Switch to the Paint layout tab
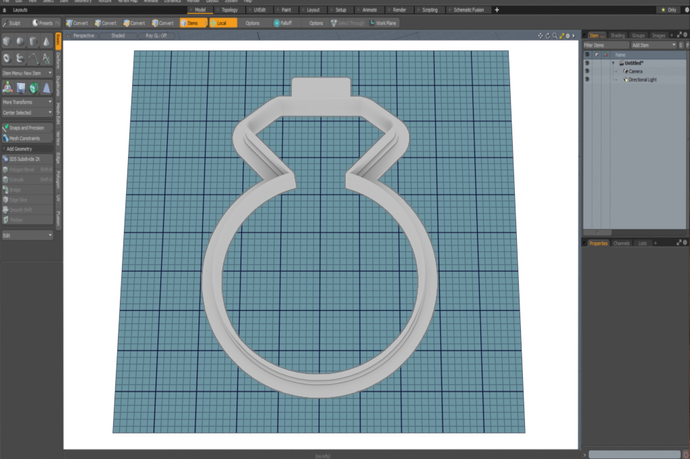 286,10
